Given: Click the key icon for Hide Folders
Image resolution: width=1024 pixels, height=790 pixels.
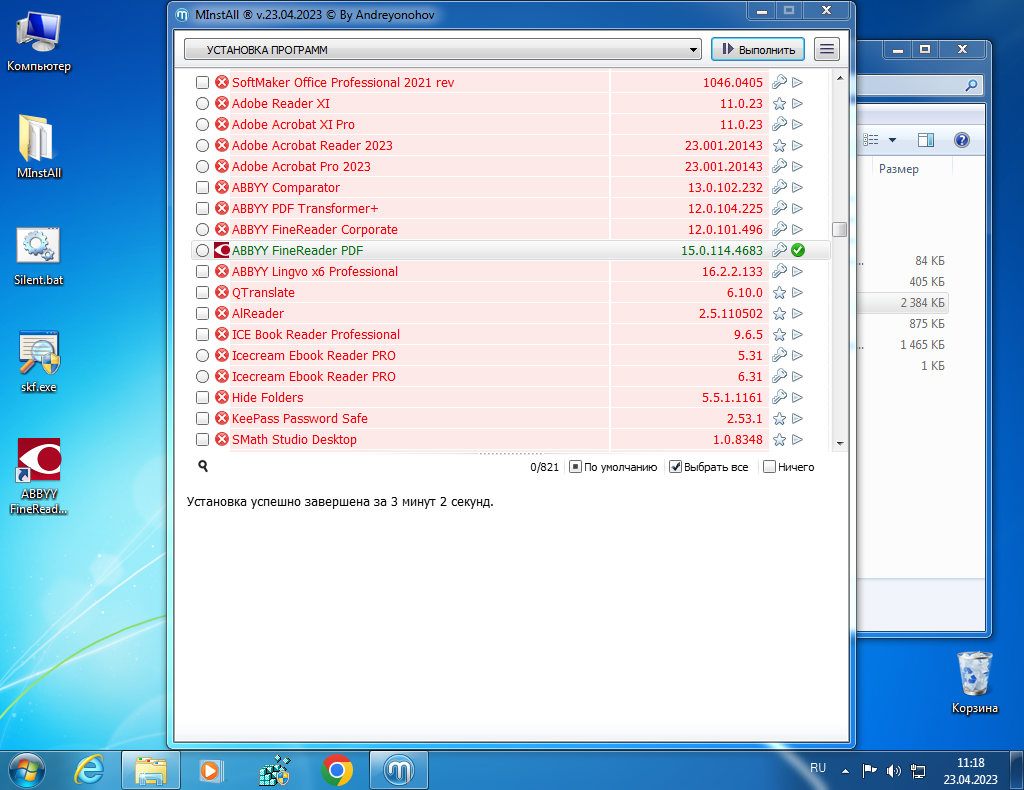Looking at the screenshot, I should pos(779,397).
